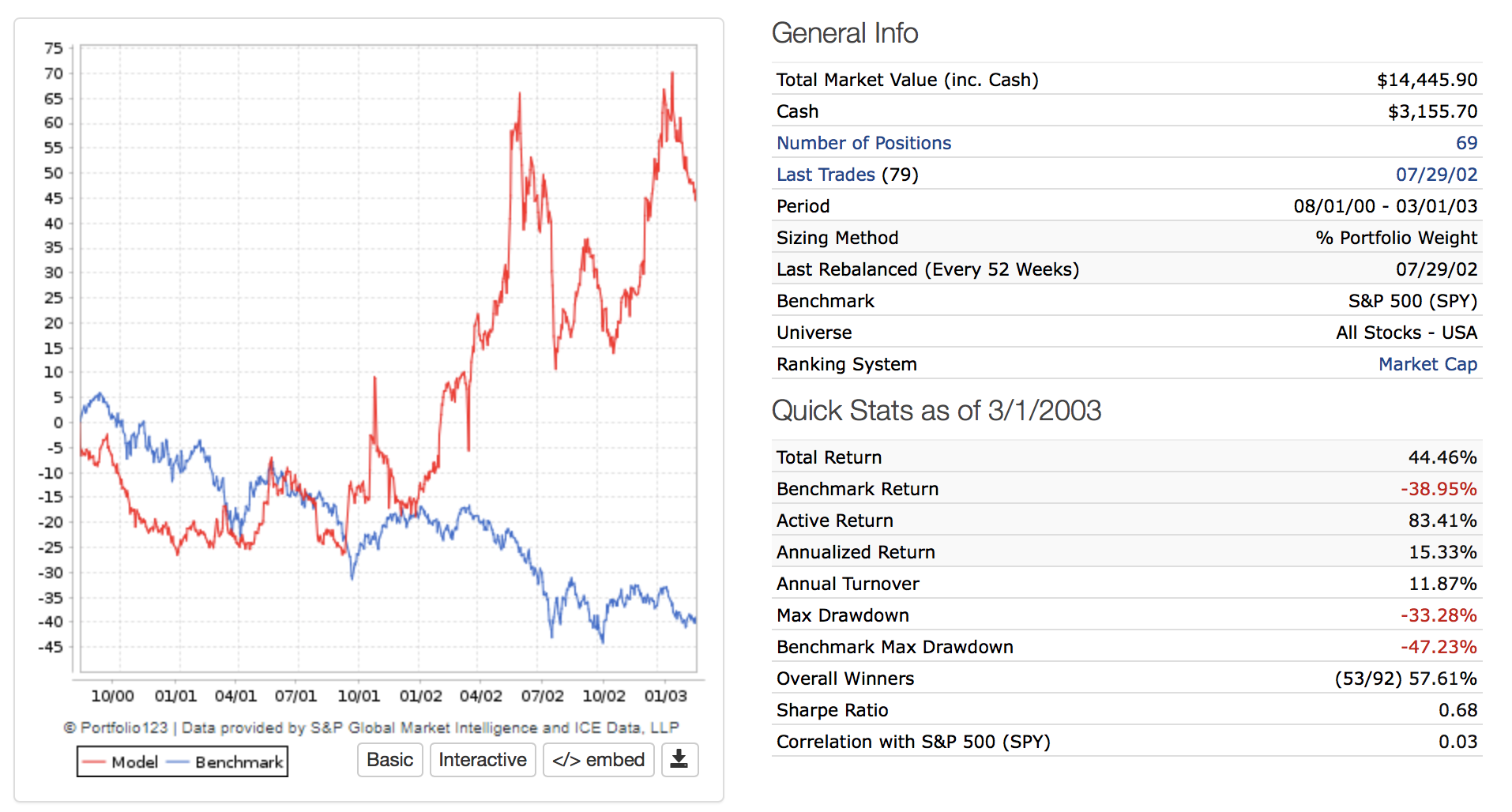Select the Max Drawdown value -33.28%

pyautogui.click(x=1438, y=615)
